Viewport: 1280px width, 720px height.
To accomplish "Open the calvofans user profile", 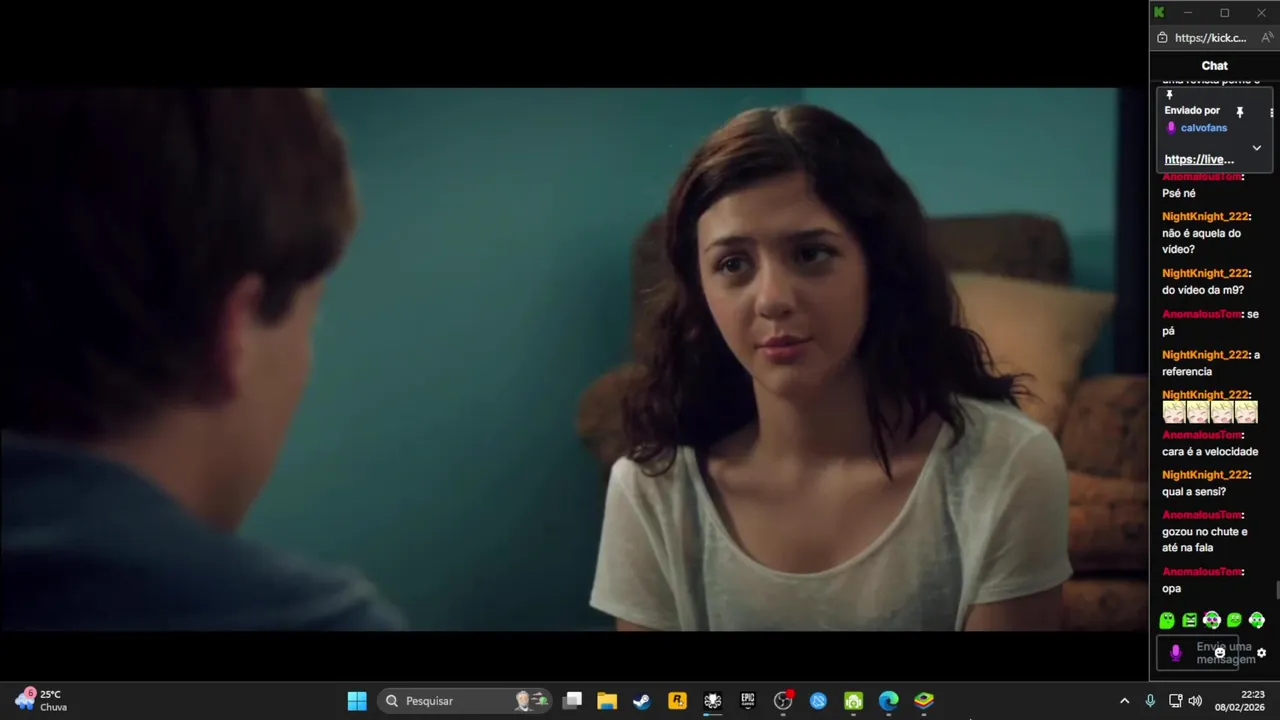I will (1204, 128).
